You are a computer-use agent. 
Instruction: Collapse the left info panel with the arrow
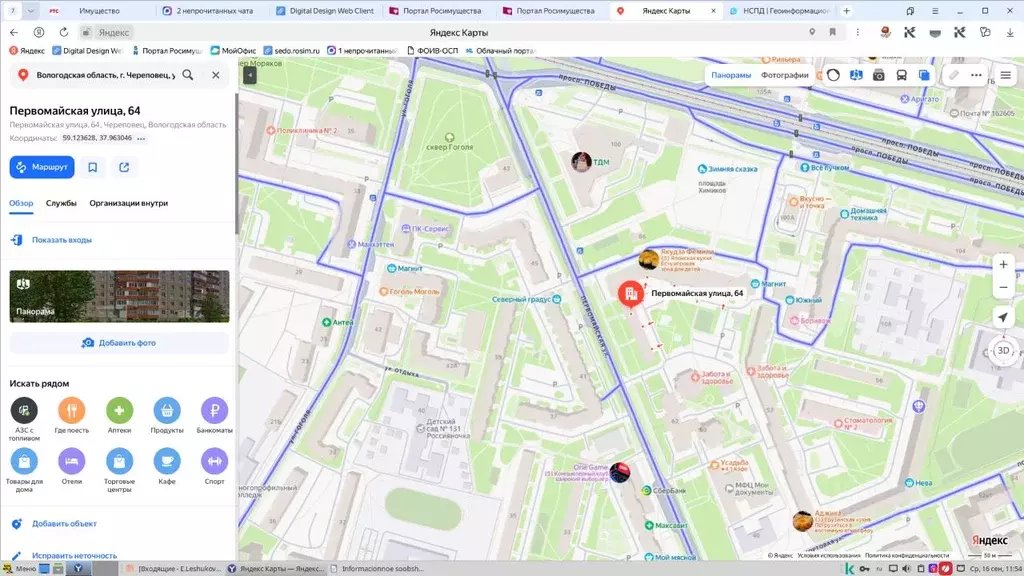click(x=249, y=75)
